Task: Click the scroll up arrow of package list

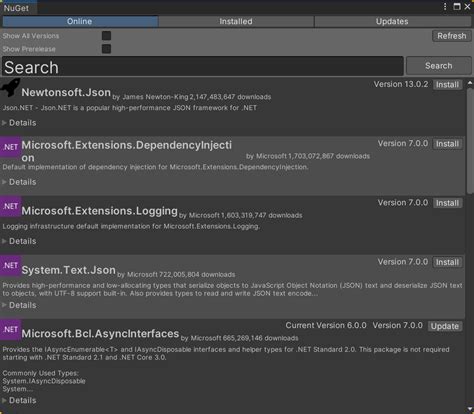Action: click(470, 83)
